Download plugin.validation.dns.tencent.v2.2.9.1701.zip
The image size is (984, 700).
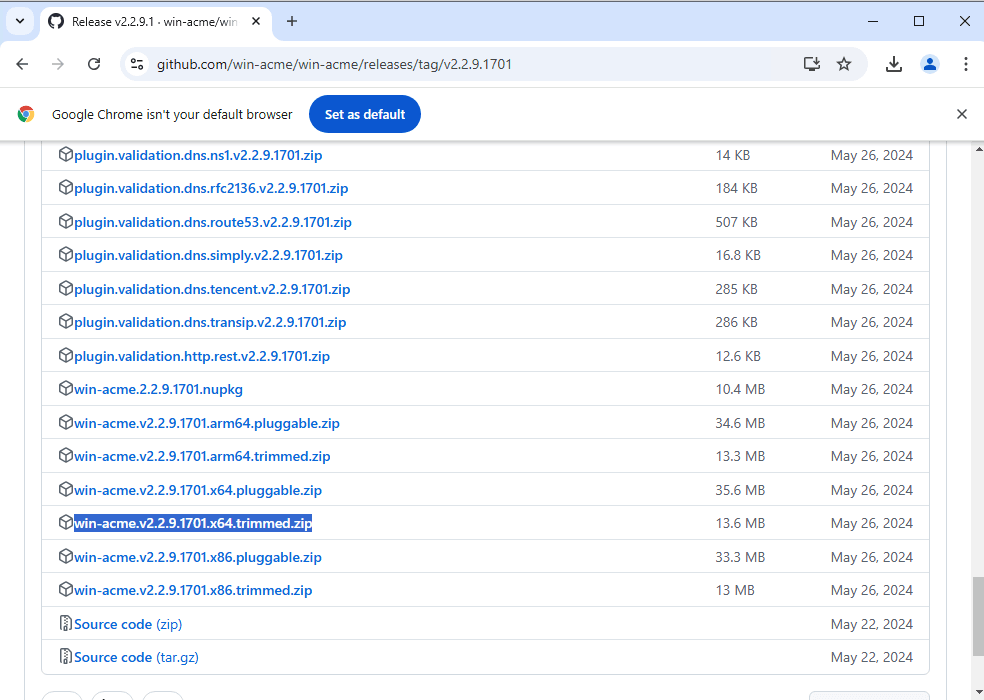(x=212, y=289)
